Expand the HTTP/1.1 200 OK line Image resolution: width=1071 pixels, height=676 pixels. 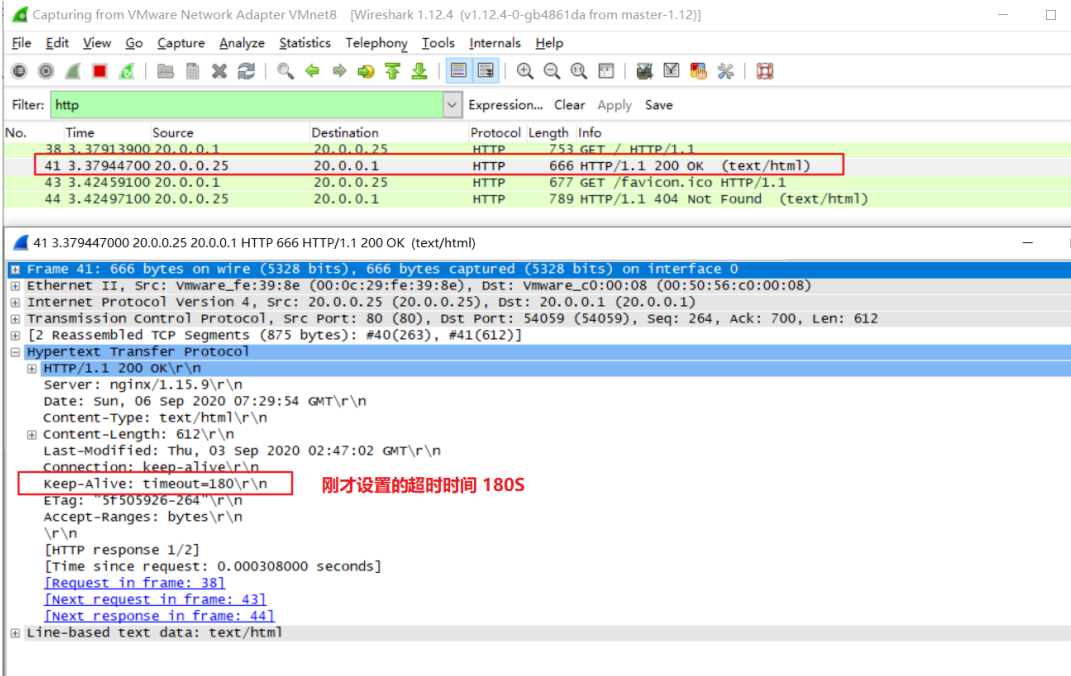coord(31,369)
